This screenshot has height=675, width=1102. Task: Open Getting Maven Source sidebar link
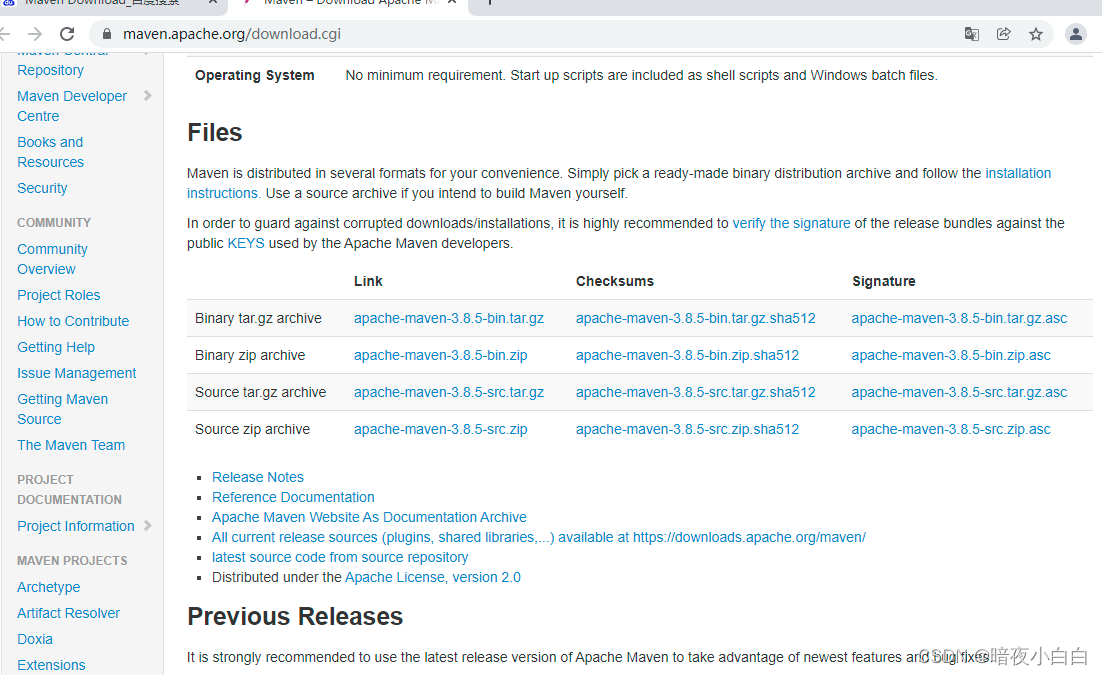click(63, 409)
